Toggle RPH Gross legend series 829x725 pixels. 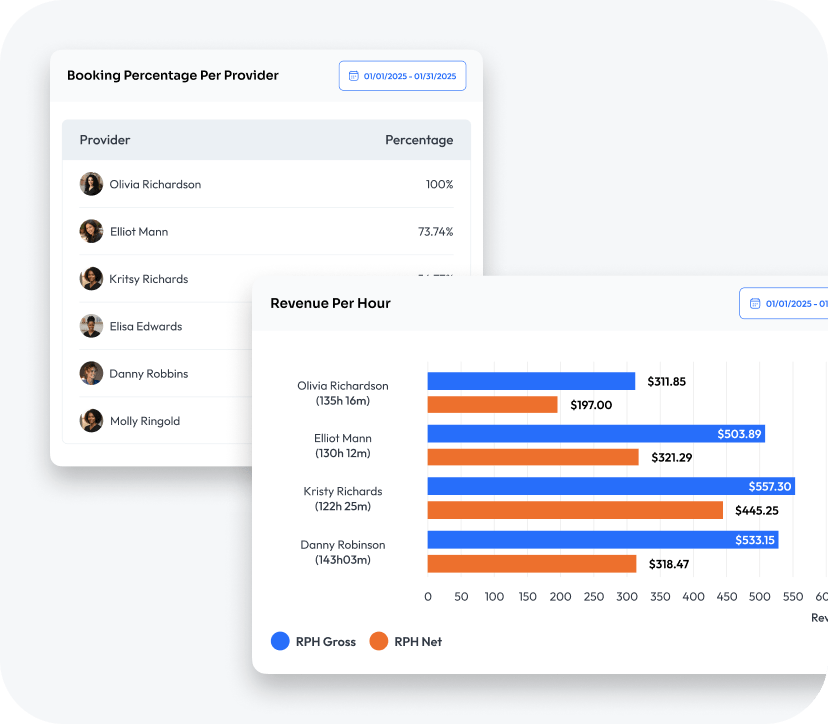(313, 641)
